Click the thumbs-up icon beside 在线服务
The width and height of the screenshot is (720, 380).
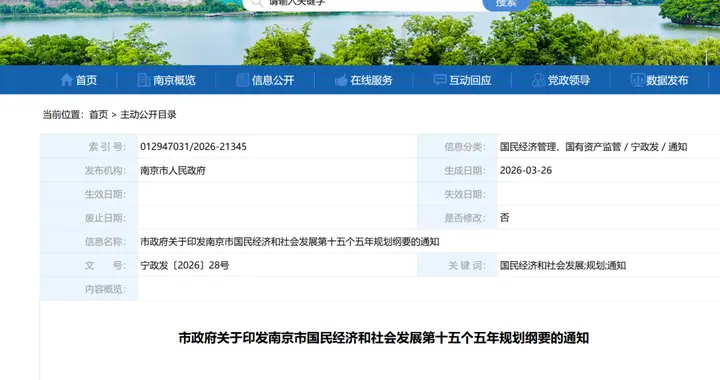click(x=341, y=81)
